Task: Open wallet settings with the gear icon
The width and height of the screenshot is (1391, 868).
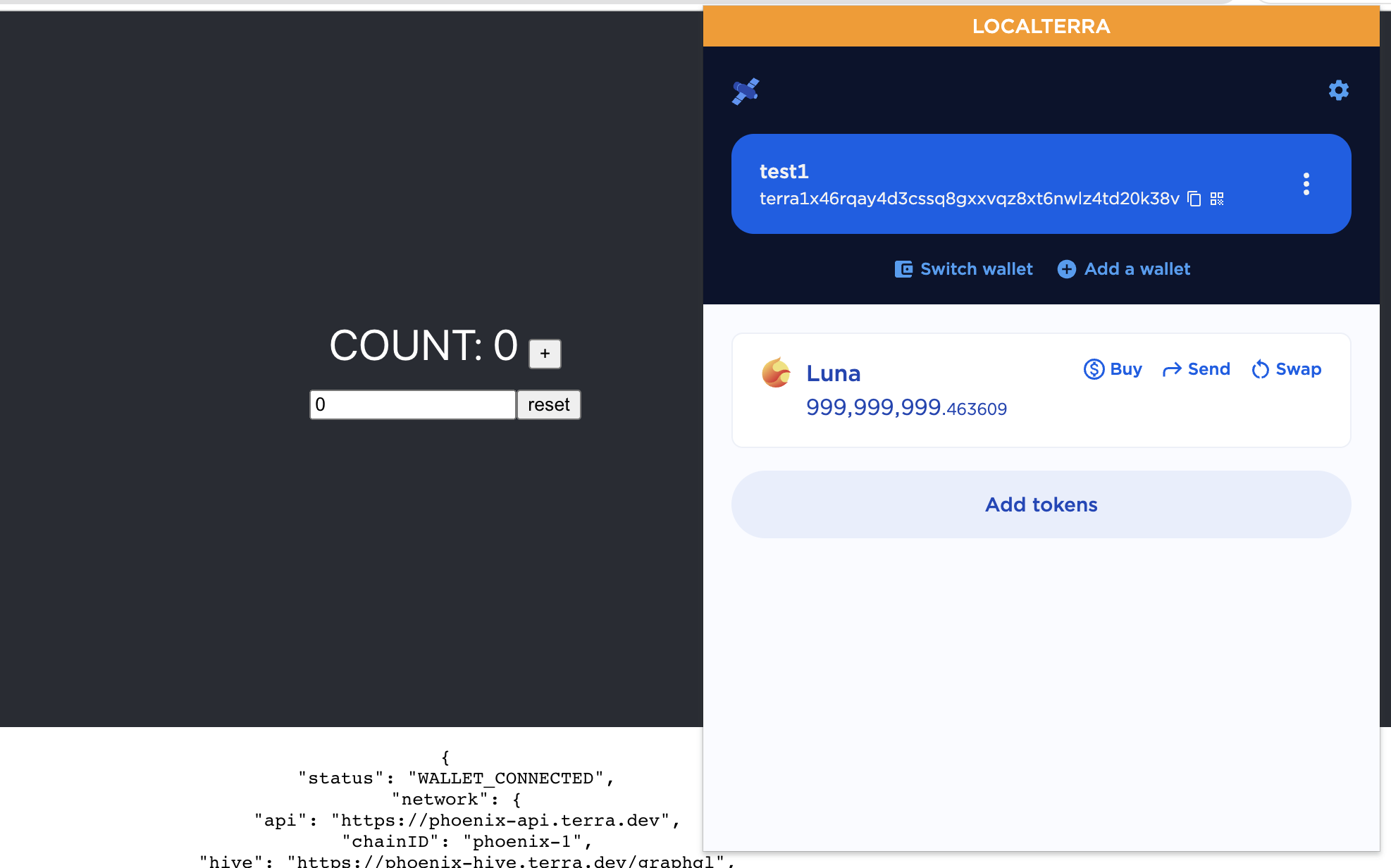Action: (1338, 90)
